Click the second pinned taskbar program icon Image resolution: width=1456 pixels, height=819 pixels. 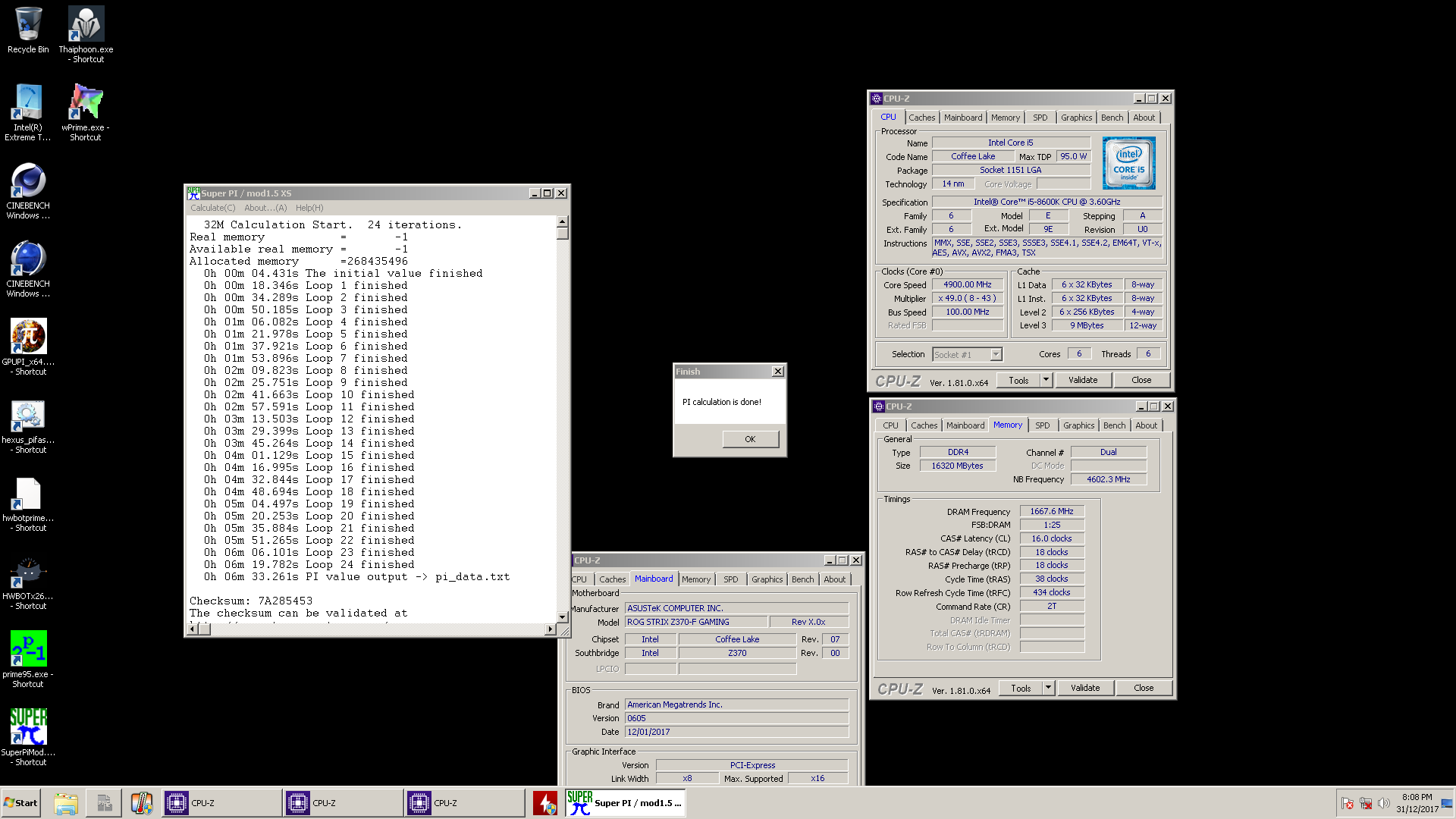pos(104,803)
